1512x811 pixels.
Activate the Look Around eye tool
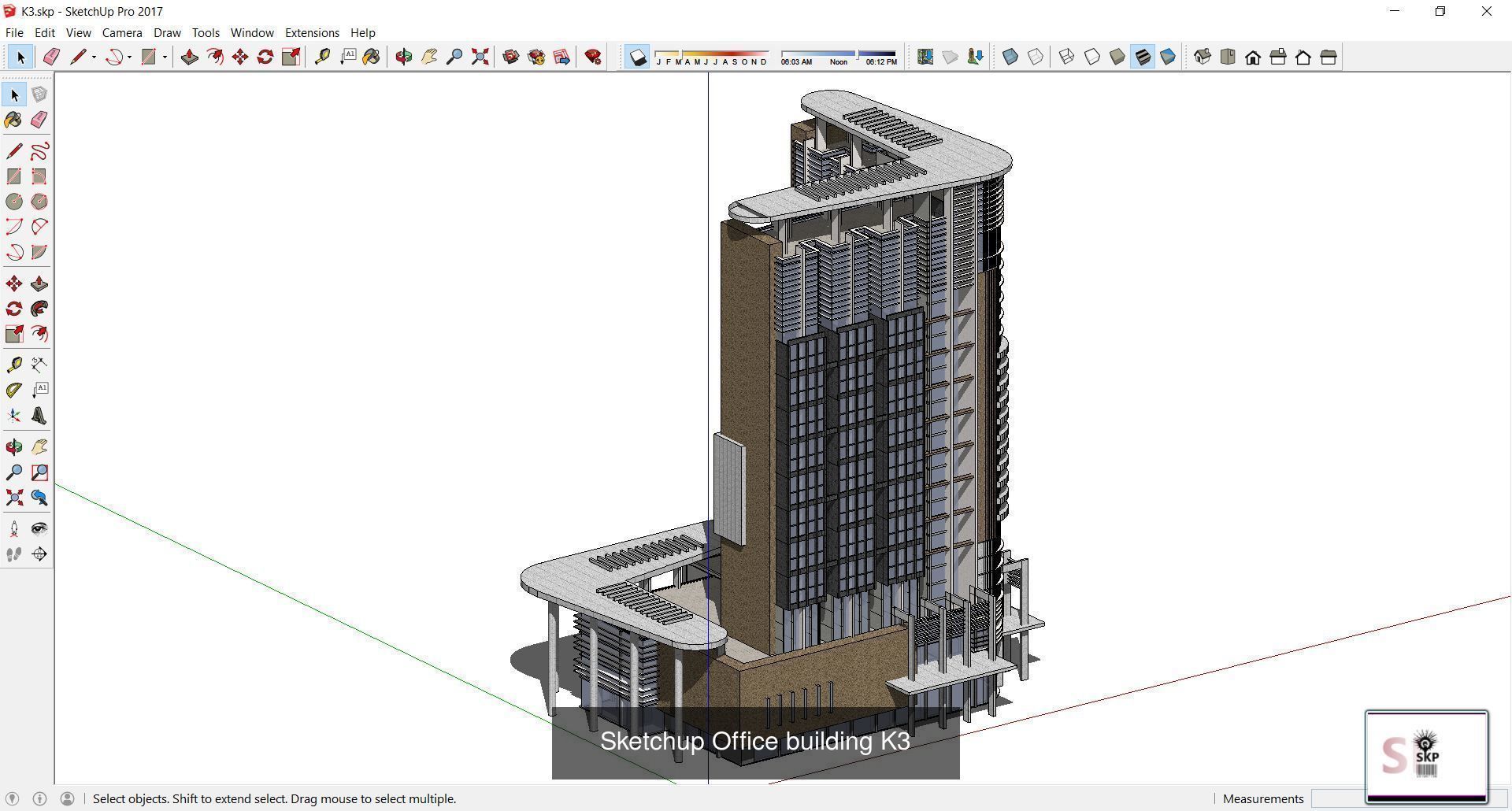(x=39, y=529)
